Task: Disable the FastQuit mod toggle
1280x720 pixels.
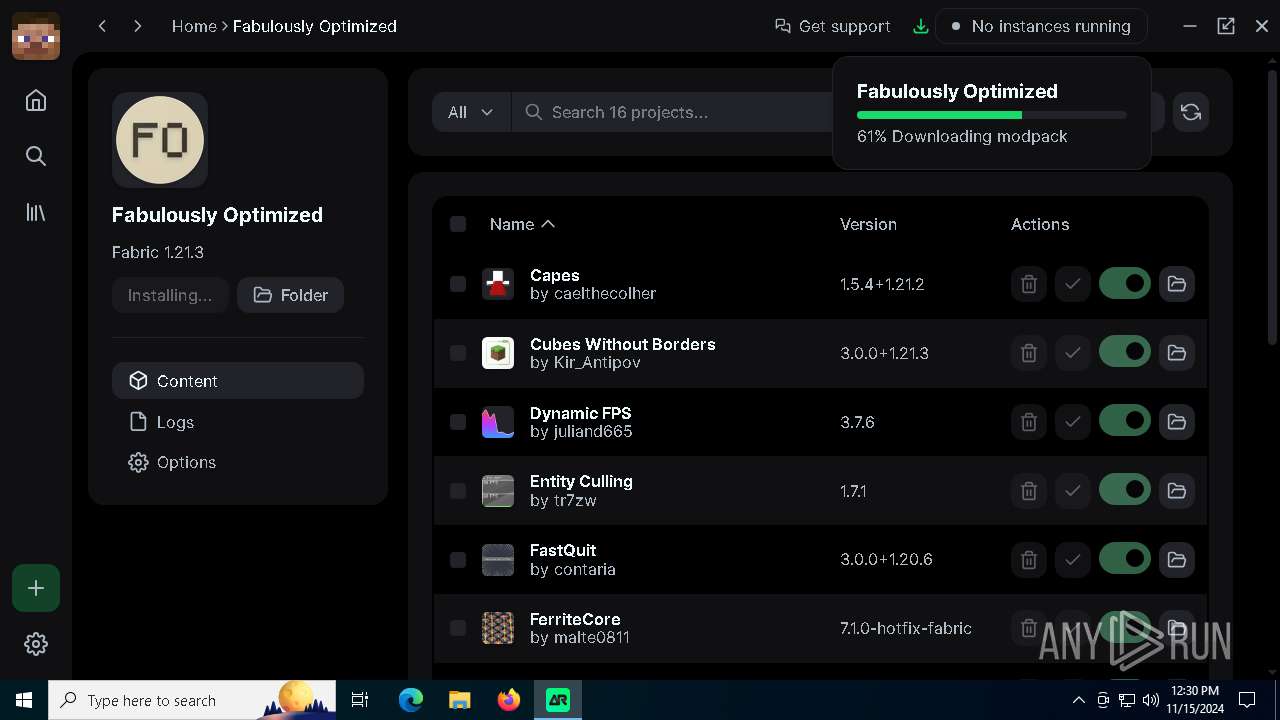Action: 1125,559
